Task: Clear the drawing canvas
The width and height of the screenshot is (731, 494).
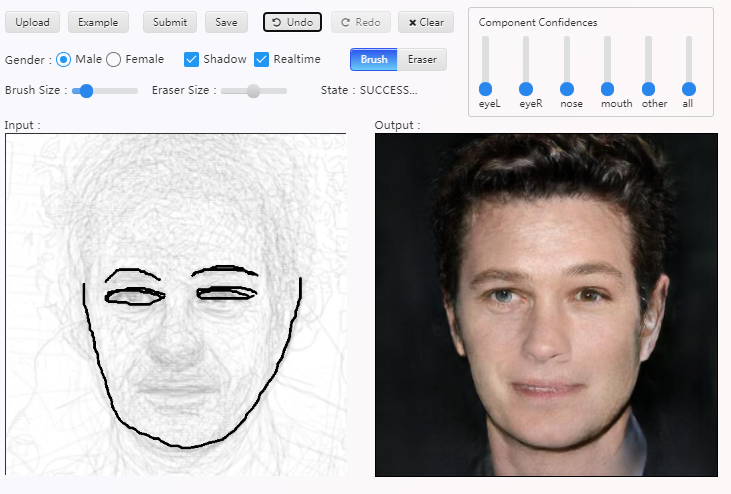Action: (426, 22)
